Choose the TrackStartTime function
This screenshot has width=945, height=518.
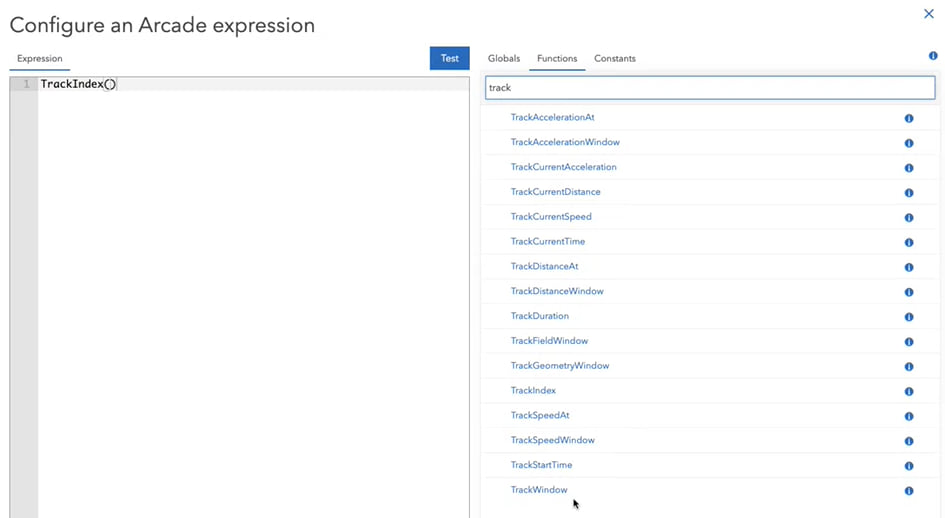click(x=541, y=465)
